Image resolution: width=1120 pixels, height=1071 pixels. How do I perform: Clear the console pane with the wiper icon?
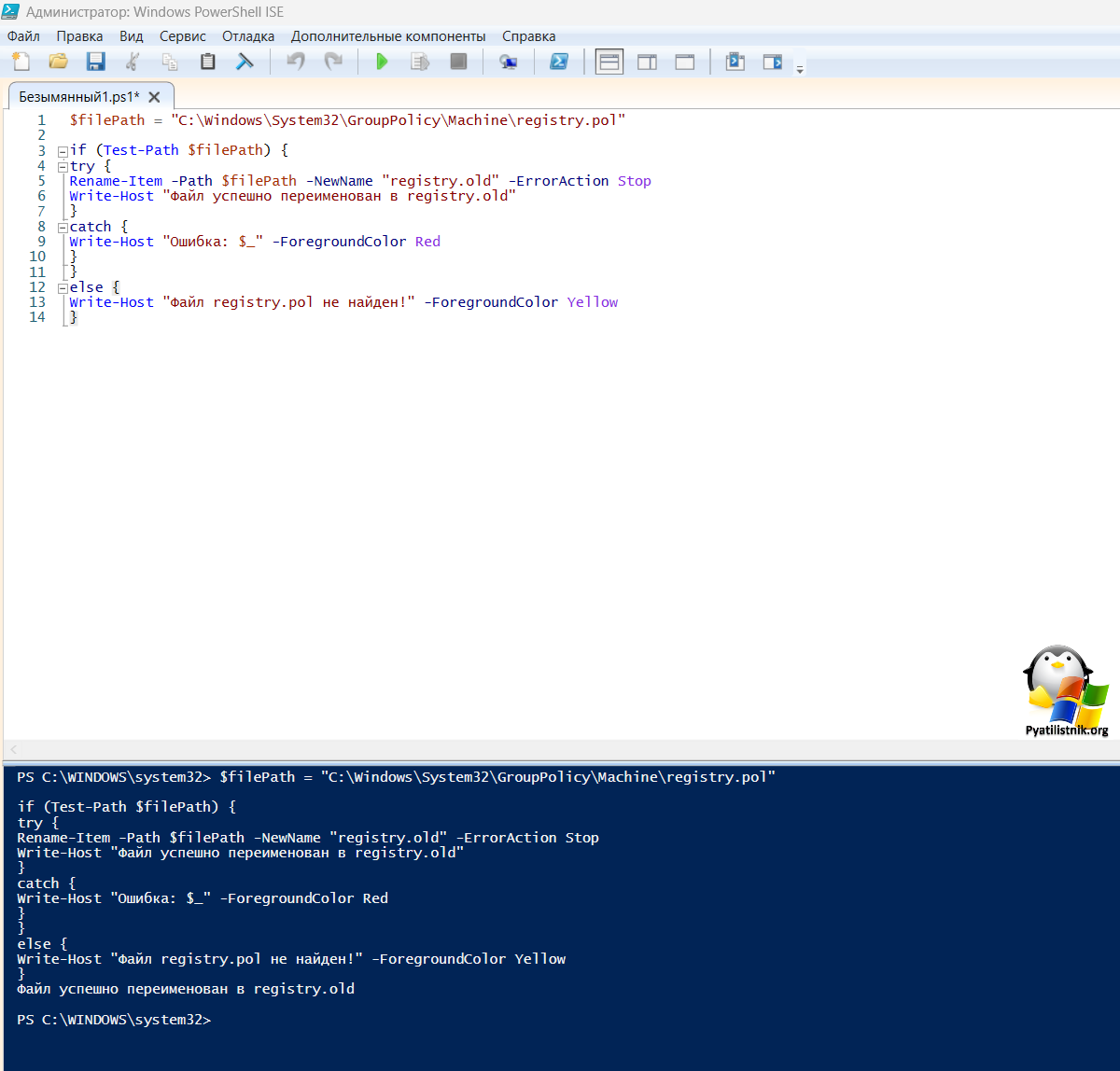[245, 62]
